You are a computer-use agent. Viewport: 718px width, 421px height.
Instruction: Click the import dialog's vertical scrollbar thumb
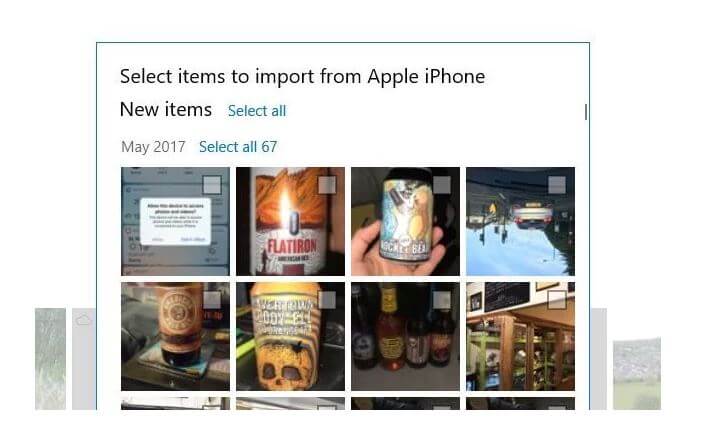pyautogui.click(x=586, y=112)
